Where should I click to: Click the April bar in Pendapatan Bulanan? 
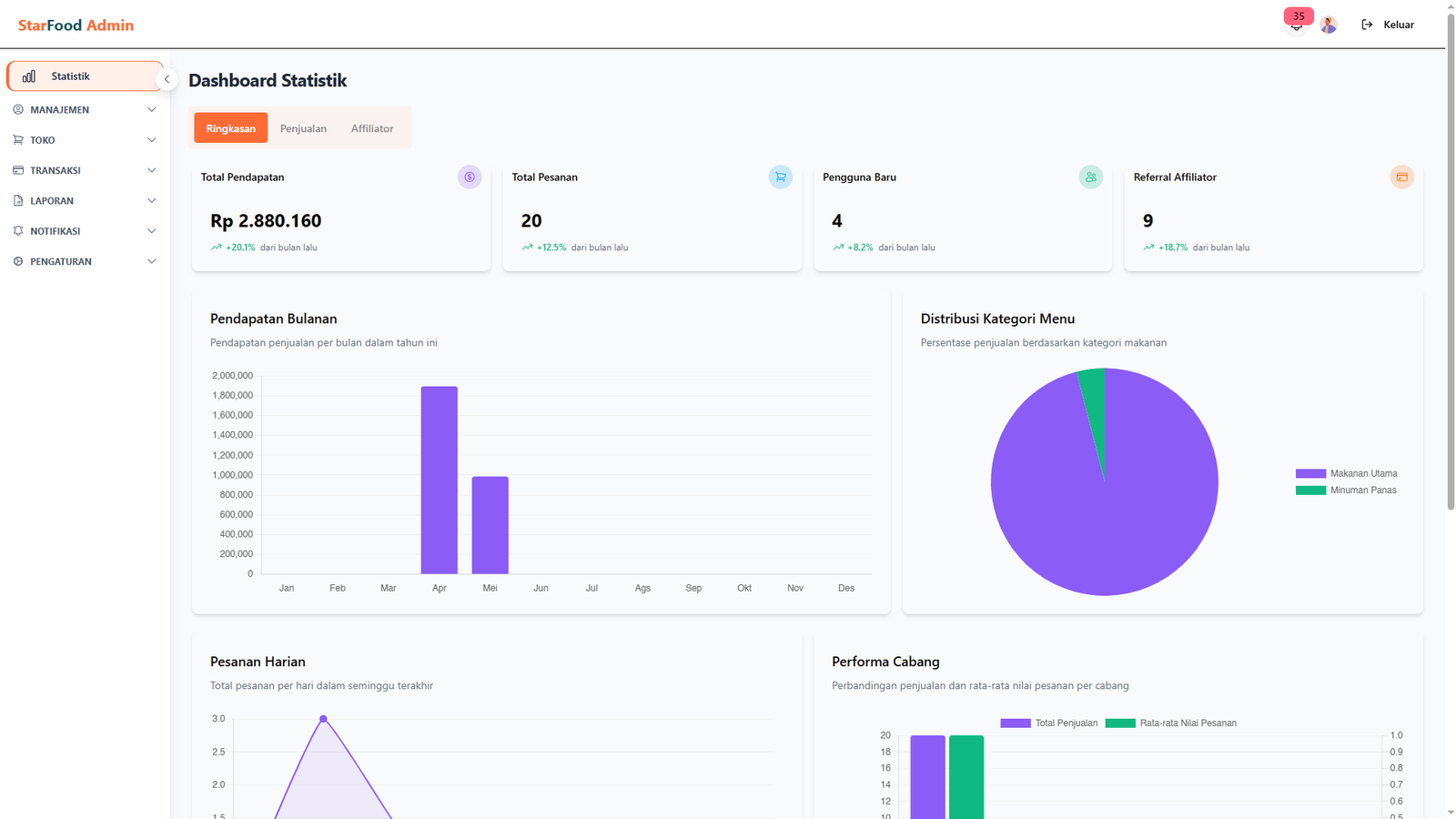[x=439, y=480]
